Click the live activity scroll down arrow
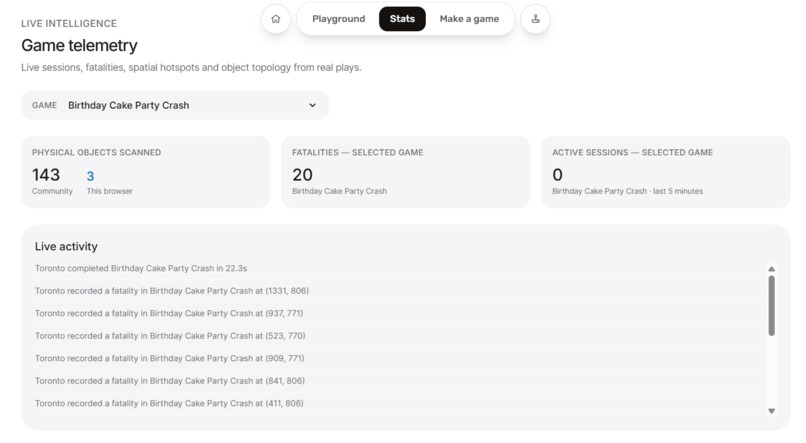Image resolution: width=806 pixels, height=443 pixels. 772,411
